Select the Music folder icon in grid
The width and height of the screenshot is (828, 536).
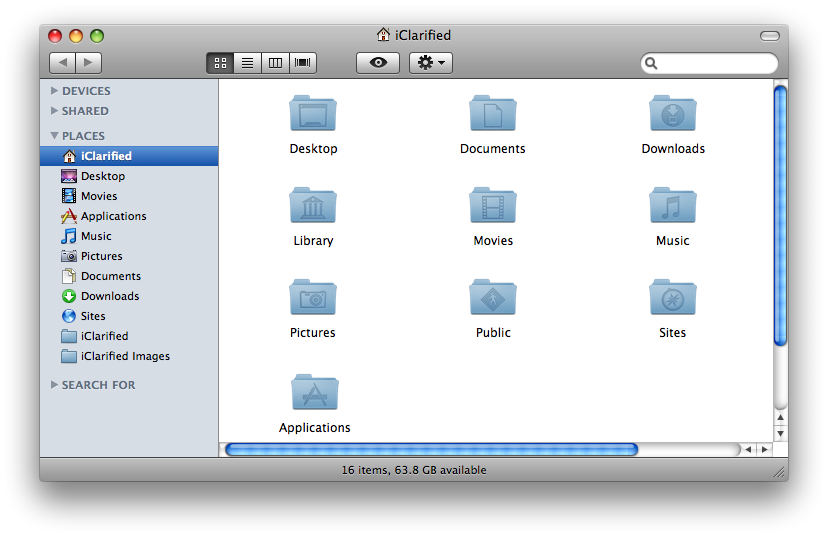click(672, 206)
